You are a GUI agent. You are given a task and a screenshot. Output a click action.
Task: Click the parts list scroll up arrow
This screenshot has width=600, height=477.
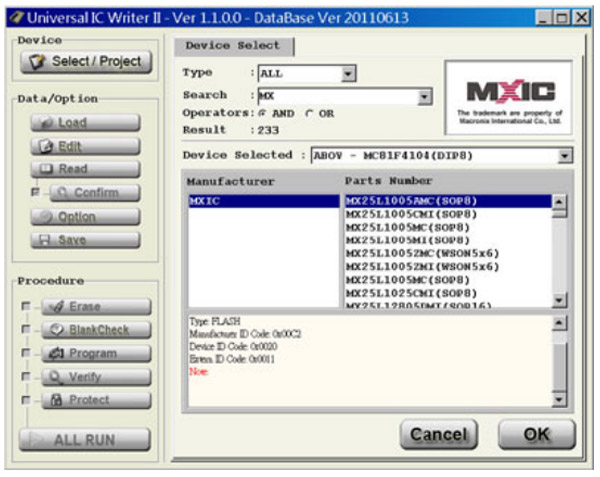(559, 201)
